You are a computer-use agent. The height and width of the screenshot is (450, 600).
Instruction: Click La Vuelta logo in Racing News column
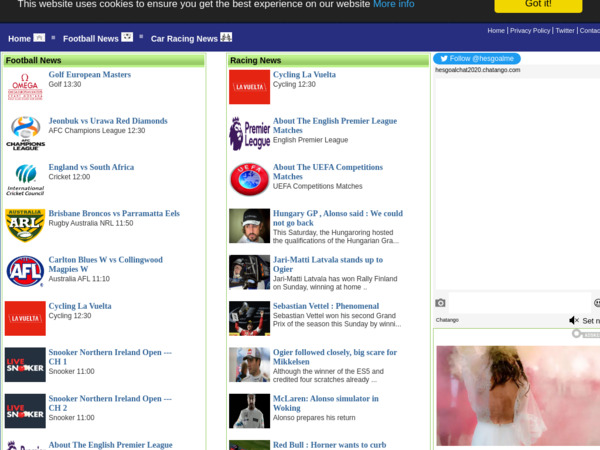pos(249,87)
